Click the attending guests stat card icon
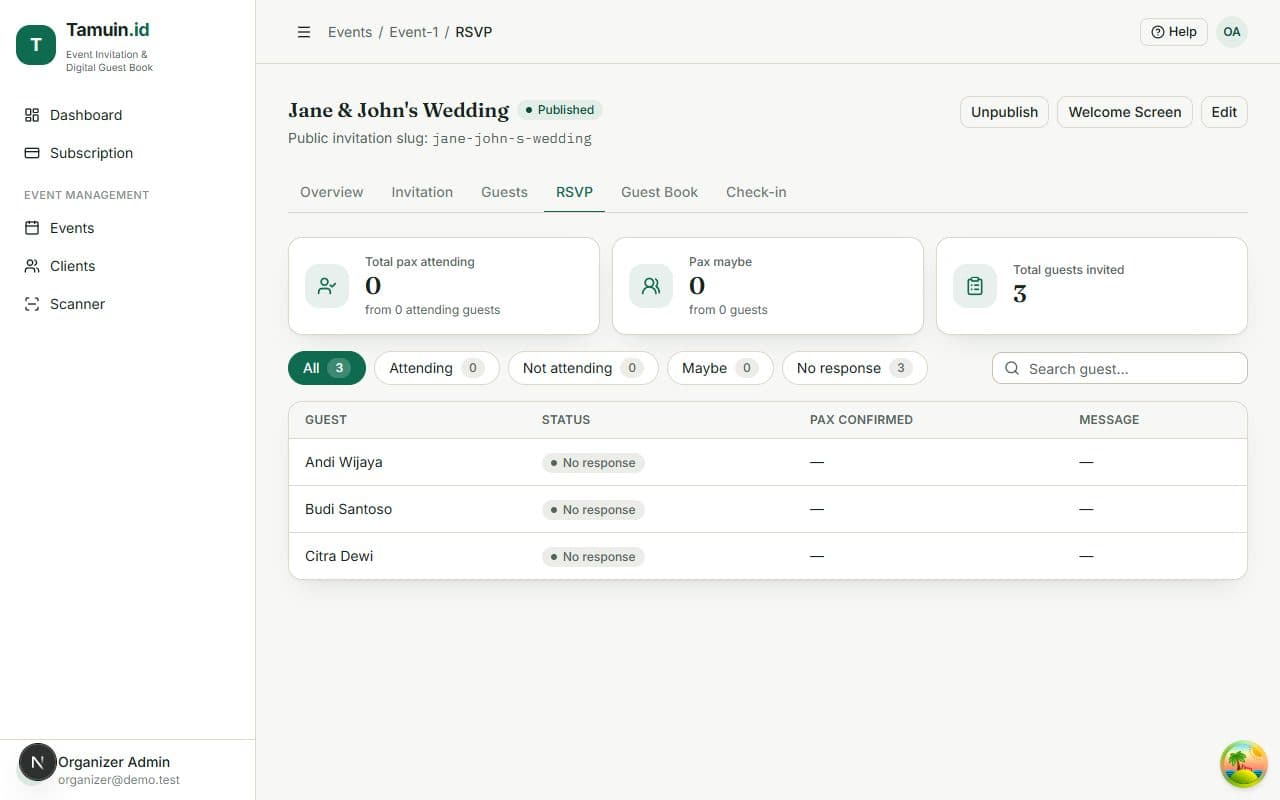 point(327,286)
